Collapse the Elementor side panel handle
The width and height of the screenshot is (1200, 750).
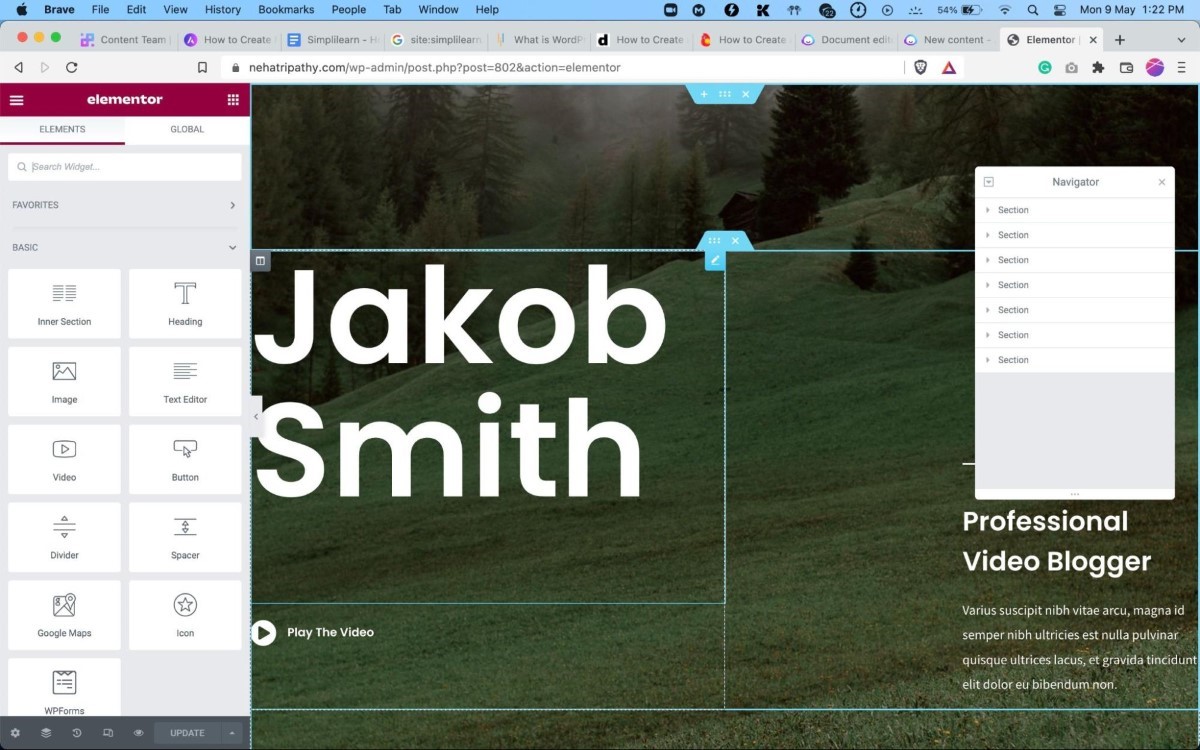tap(256, 416)
